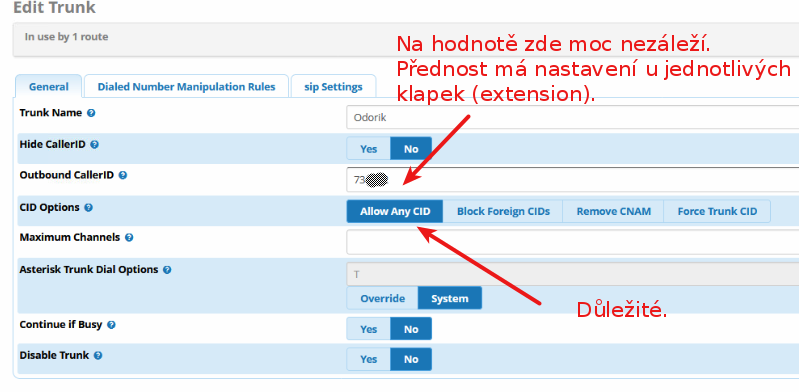View help for Maximum Channels
This screenshot has height=392, width=799.
click(x=129, y=238)
